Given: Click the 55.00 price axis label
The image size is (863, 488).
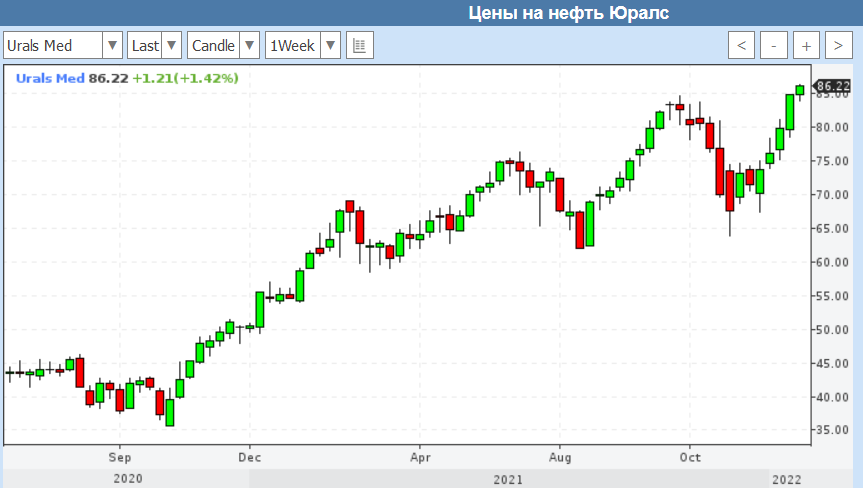Looking at the screenshot, I should tap(832, 296).
